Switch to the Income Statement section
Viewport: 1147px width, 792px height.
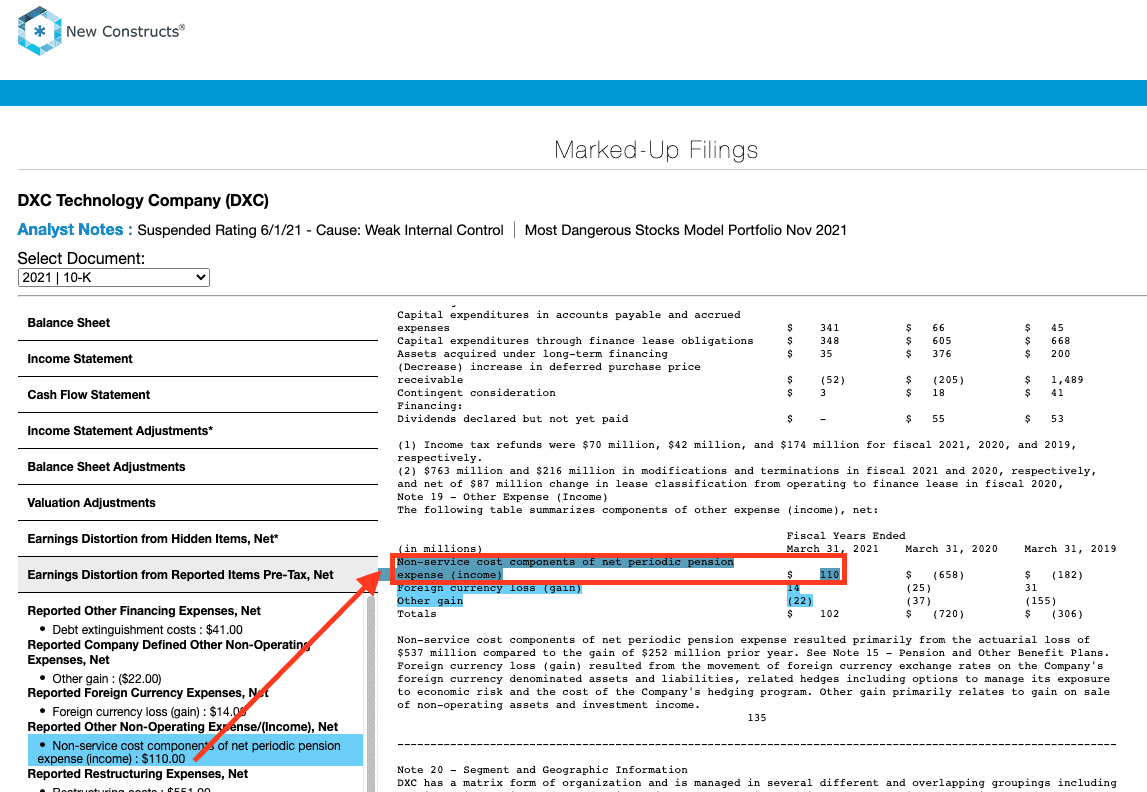(x=198, y=358)
